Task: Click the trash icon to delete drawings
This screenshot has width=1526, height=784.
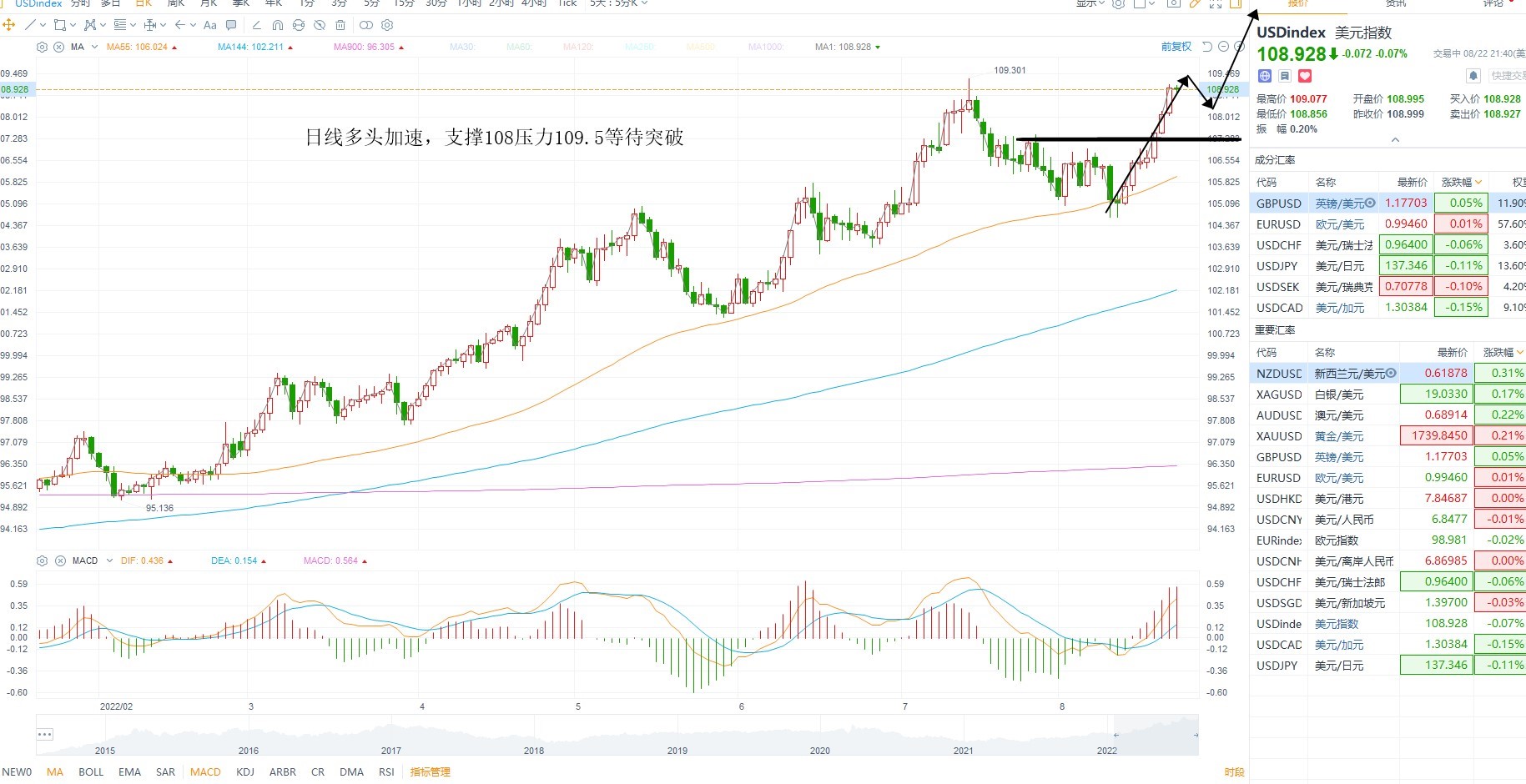Action: [340, 25]
